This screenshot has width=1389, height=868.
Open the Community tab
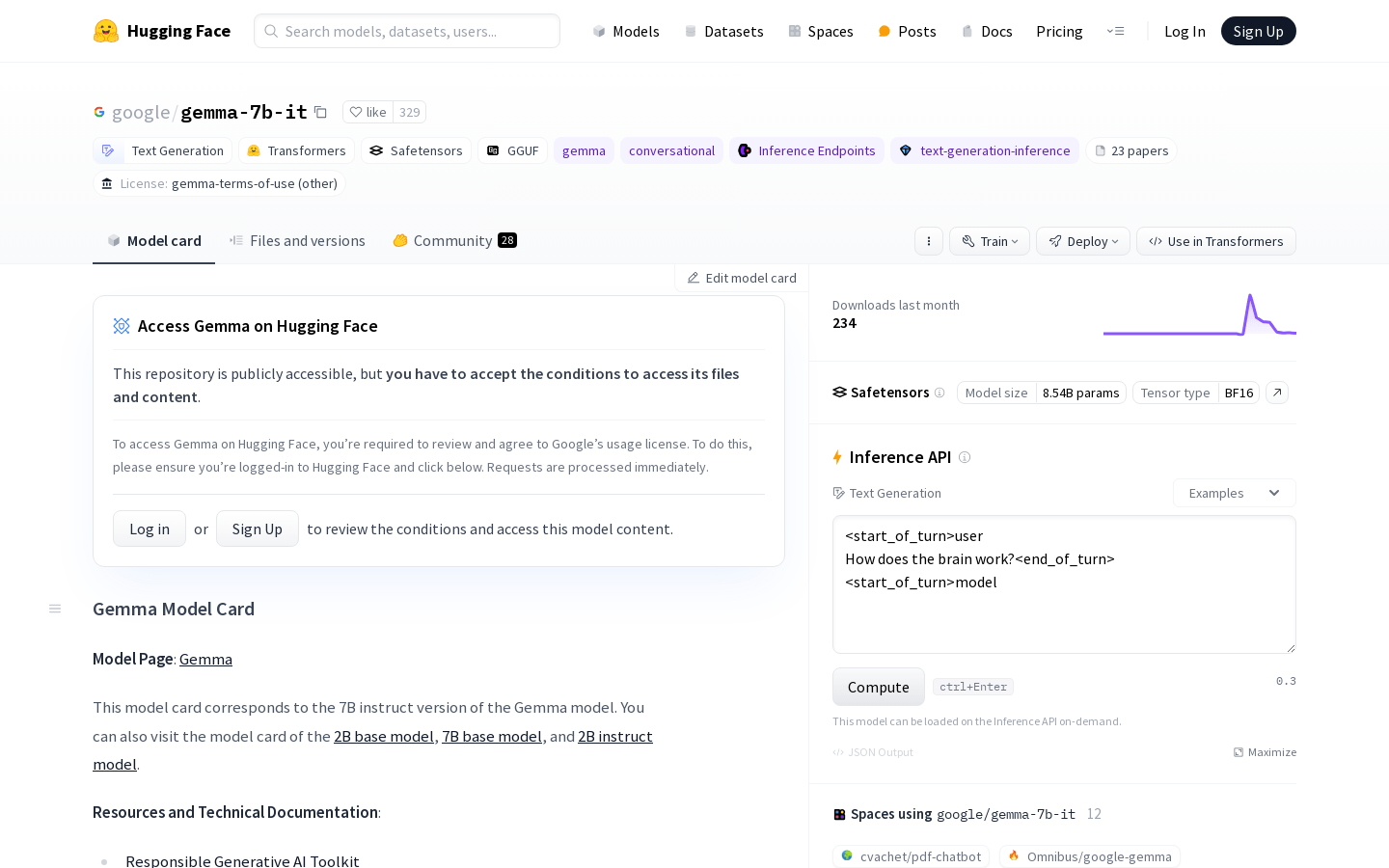(453, 240)
